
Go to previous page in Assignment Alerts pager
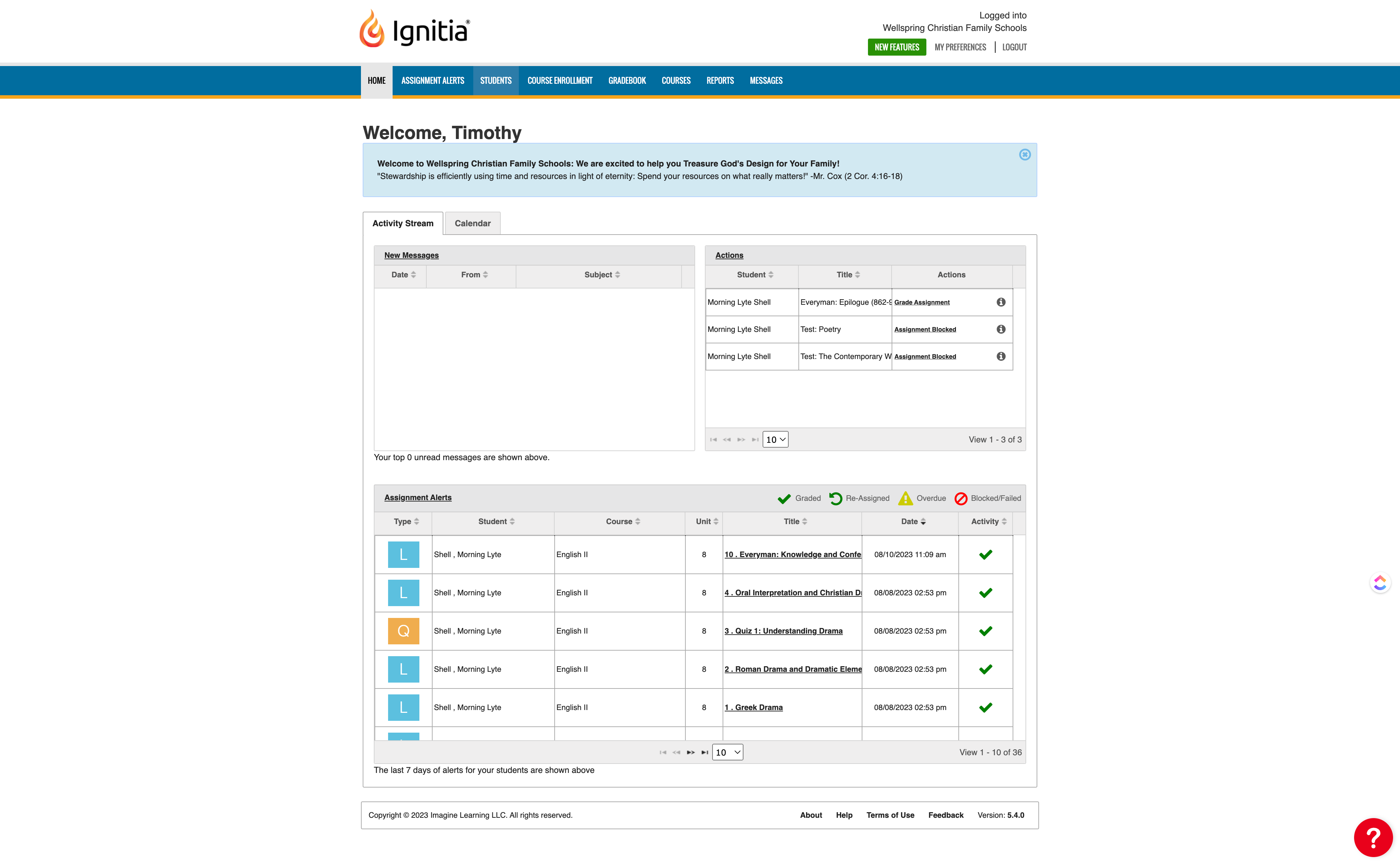[x=676, y=752]
